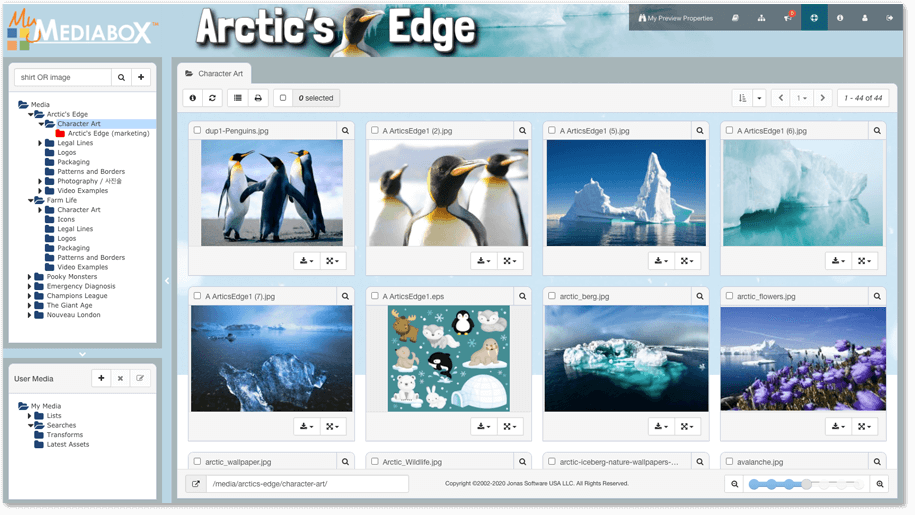
Task: Open the A ArticsEdge1.eps animal thumbnail
Action: click(448, 359)
